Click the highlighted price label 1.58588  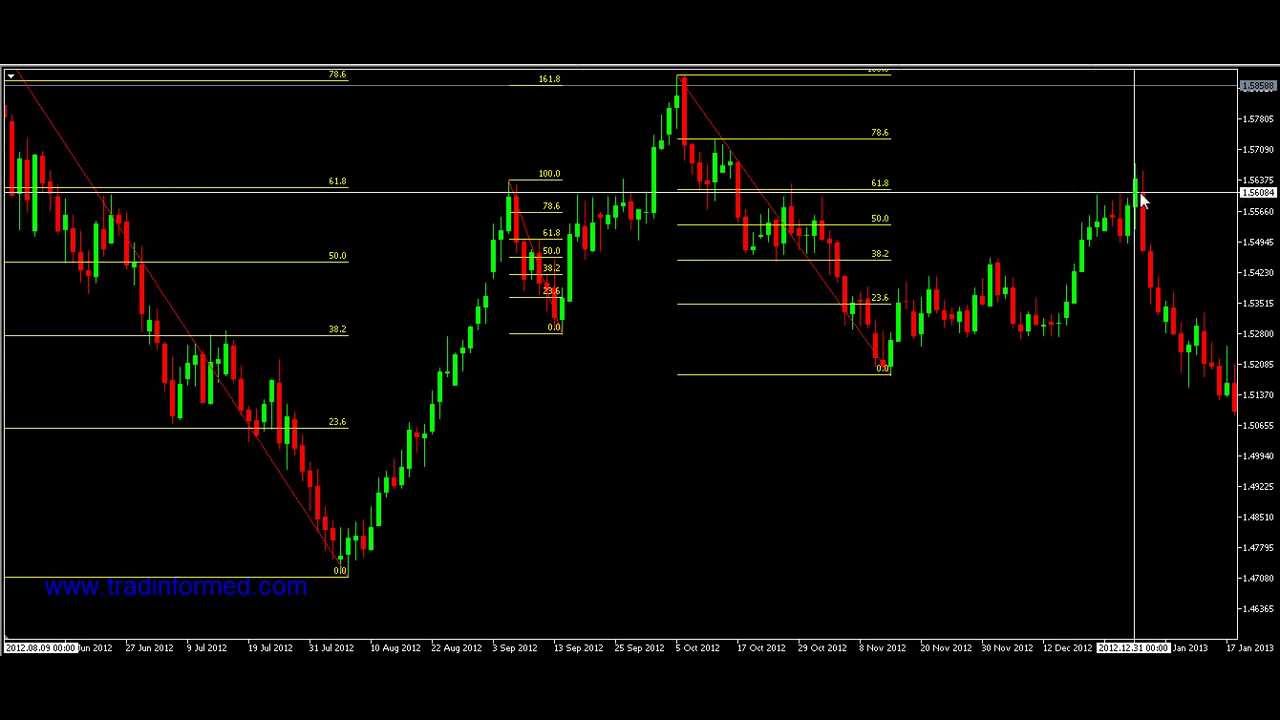(1258, 87)
